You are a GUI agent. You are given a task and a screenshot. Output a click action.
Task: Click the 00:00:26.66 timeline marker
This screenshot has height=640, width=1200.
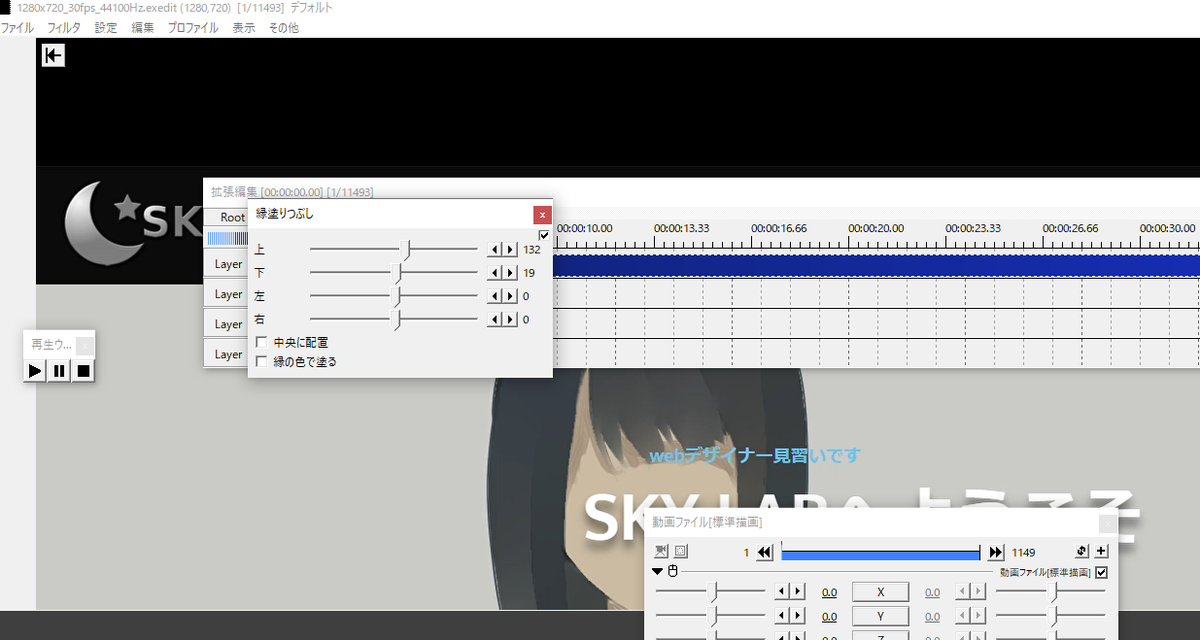pyautogui.click(x=1070, y=228)
